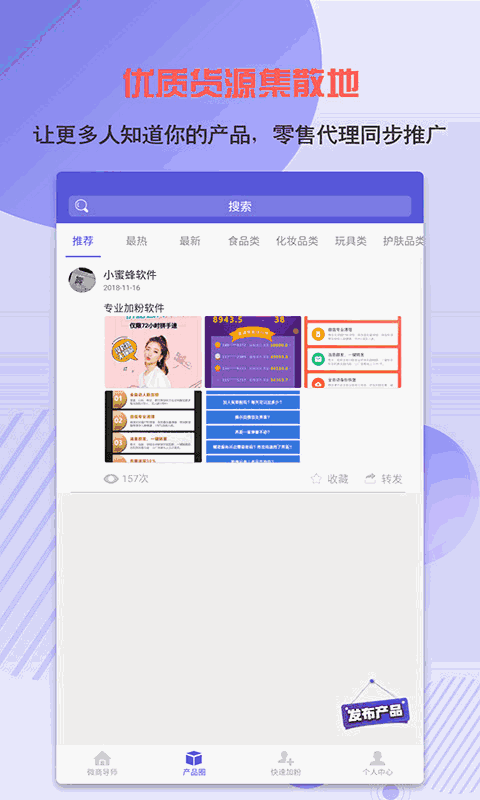Select the 化妆品类 category tab

(x=297, y=241)
